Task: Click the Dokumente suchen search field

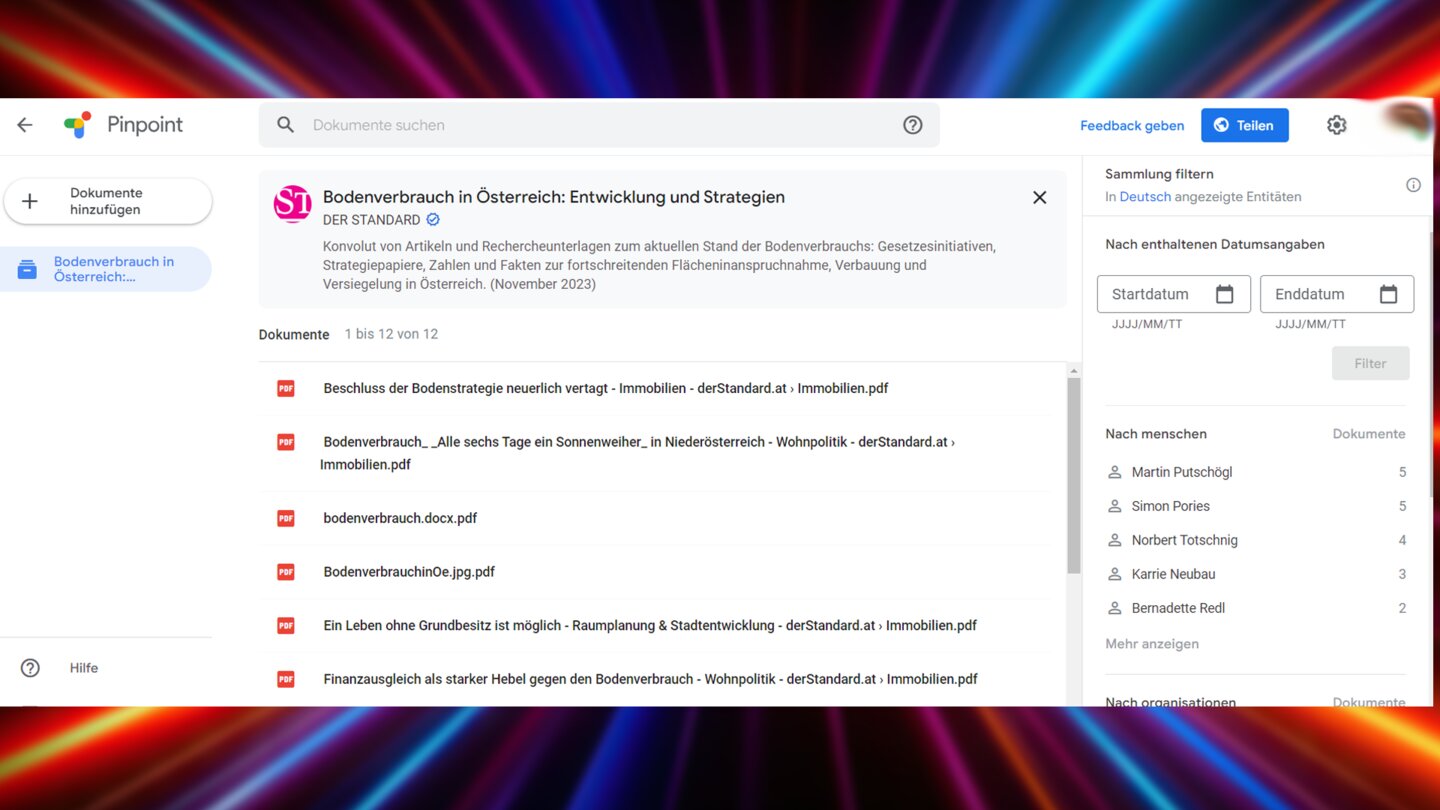Action: tap(598, 125)
